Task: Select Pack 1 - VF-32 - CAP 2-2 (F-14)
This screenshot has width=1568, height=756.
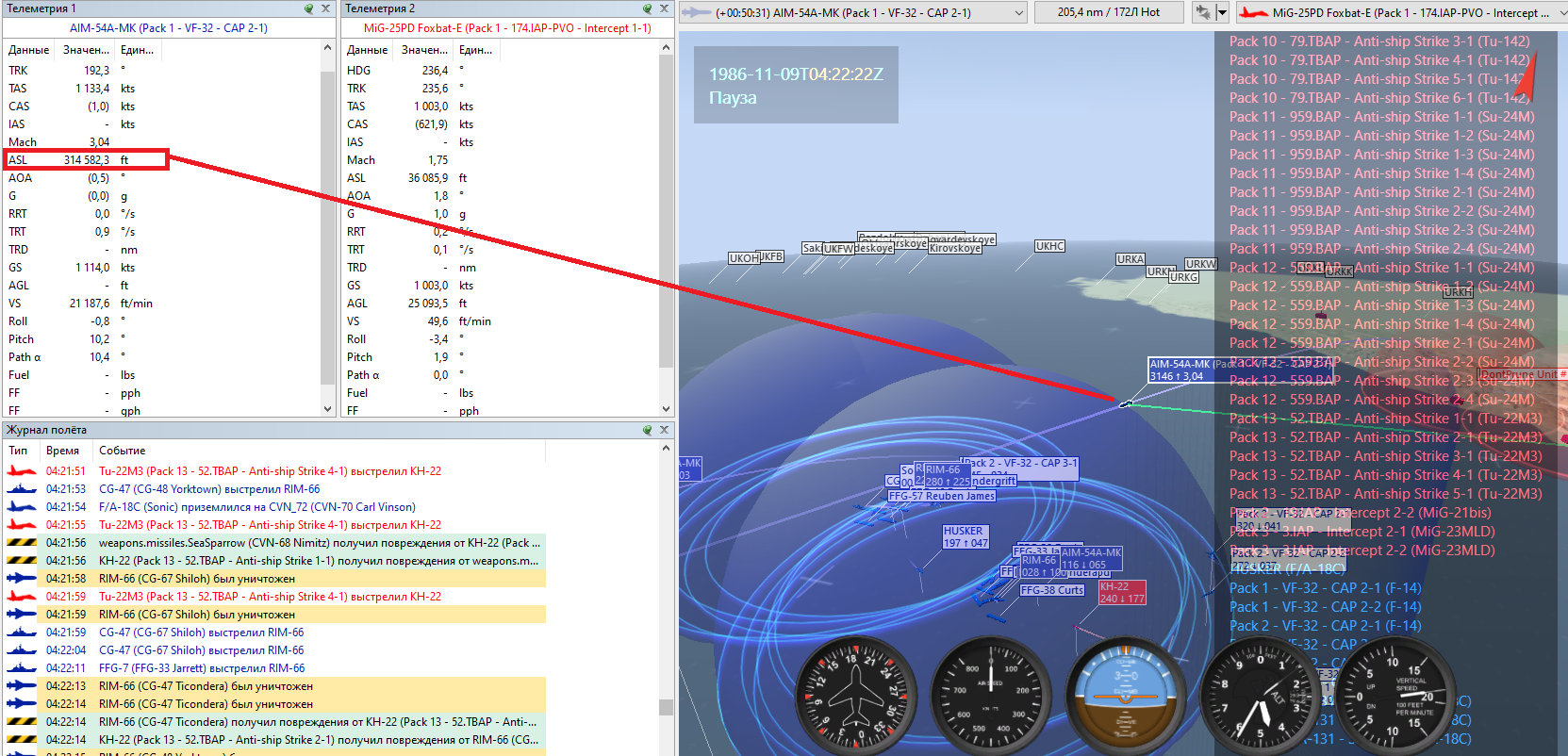Action: (x=1325, y=607)
